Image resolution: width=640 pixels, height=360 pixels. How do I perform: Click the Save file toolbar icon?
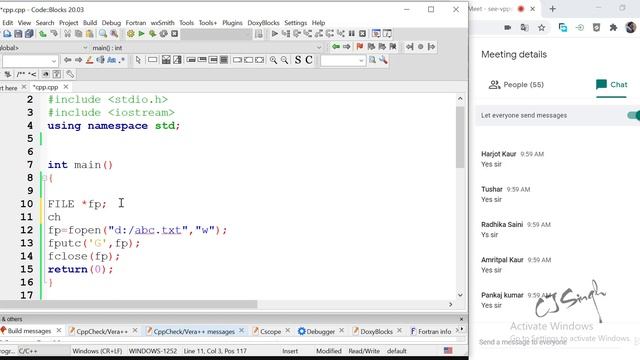18,34
